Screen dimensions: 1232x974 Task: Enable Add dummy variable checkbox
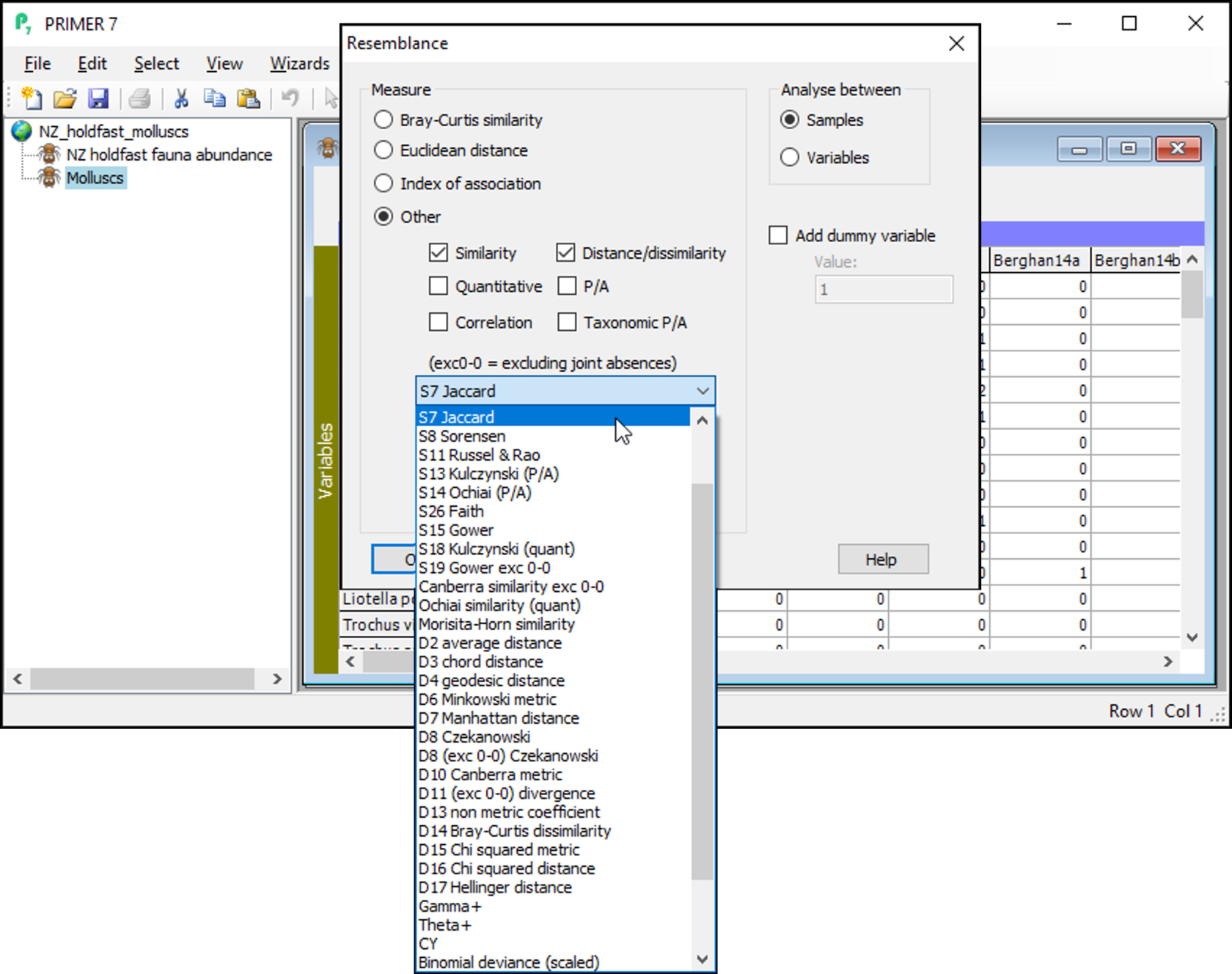(778, 235)
